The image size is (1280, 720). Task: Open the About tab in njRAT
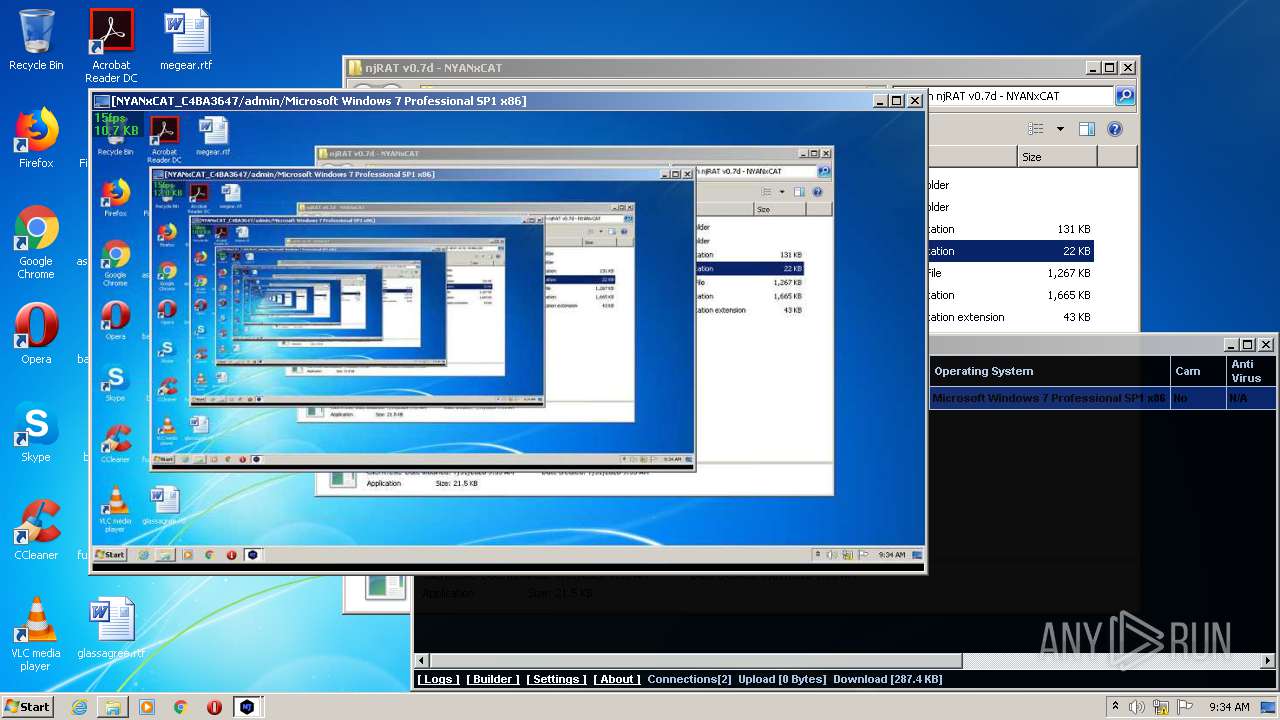(x=617, y=679)
